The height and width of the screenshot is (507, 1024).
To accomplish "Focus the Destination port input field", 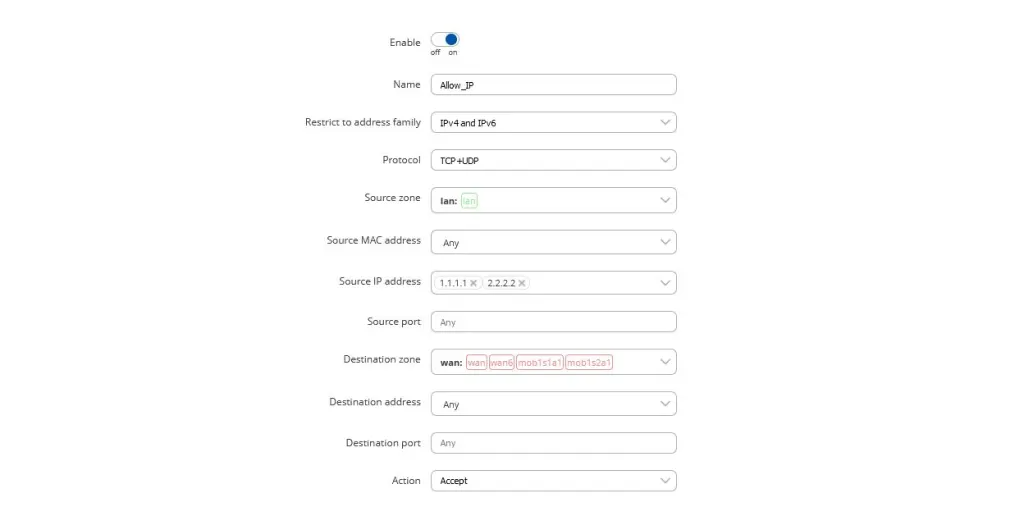I will pos(553,443).
